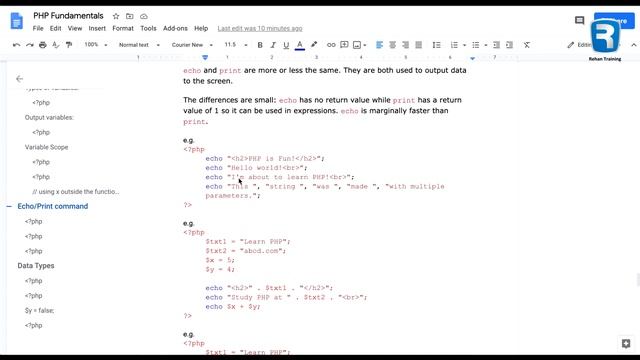This screenshot has width=640, height=360.
Task: Open the image options dropdown arrow
Action: point(365,45)
